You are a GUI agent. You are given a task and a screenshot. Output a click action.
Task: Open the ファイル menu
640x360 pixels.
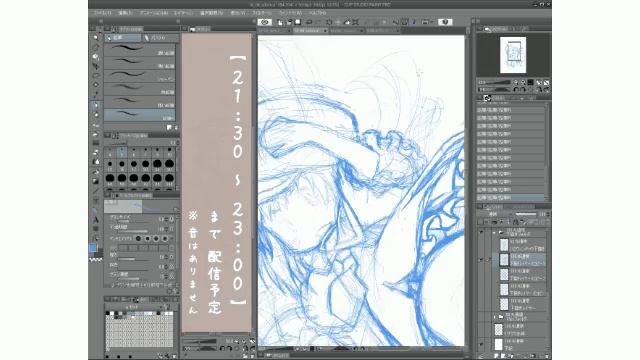coord(102,13)
